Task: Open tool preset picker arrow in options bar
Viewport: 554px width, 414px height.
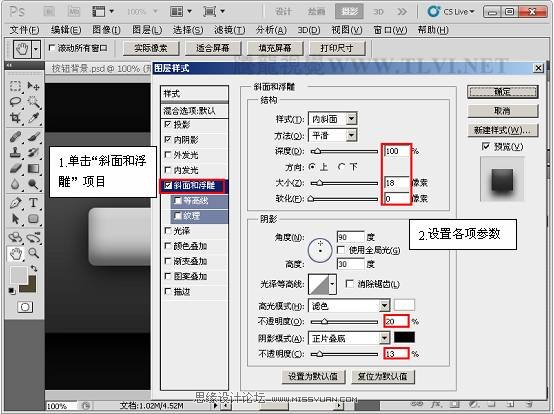Action: tap(36, 49)
